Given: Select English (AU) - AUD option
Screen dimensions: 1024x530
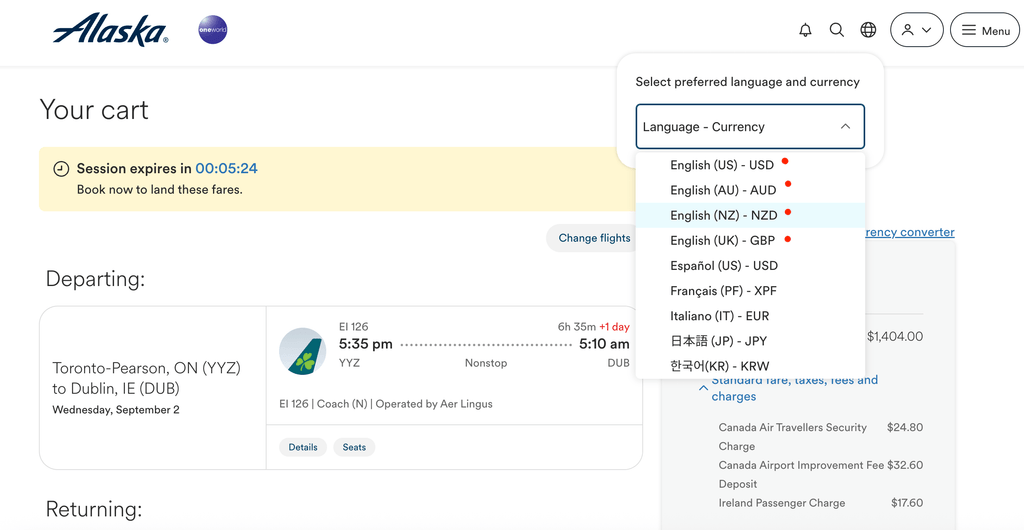Looking at the screenshot, I should (x=750, y=190).
